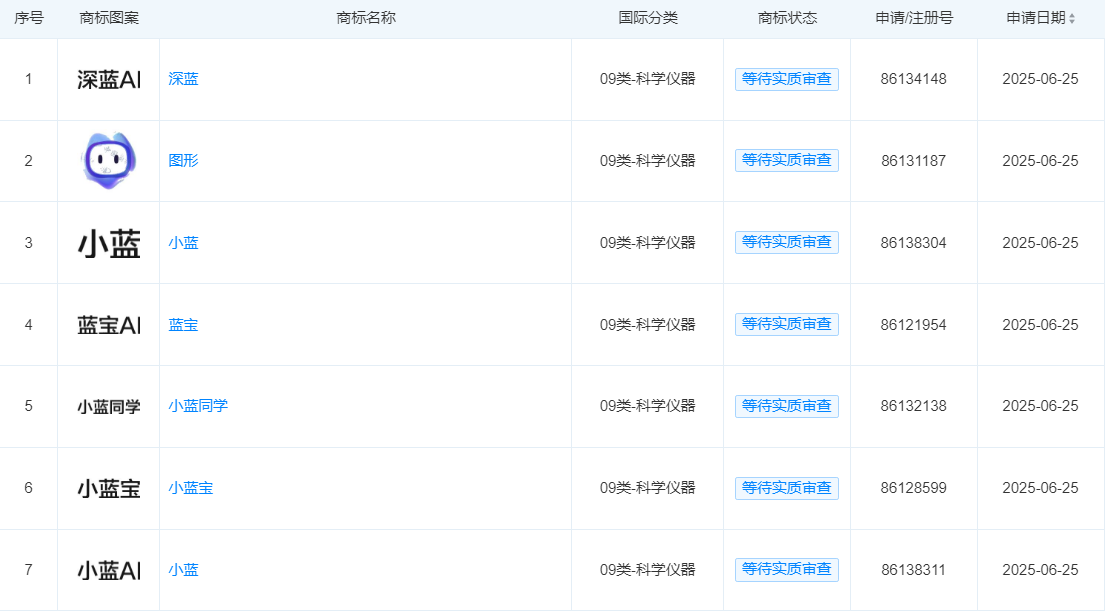Viewport: 1105px width, 611px height.
Task: Select 09类-科学仪器 in the 蓝宝 row
Action: click(x=648, y=325)
